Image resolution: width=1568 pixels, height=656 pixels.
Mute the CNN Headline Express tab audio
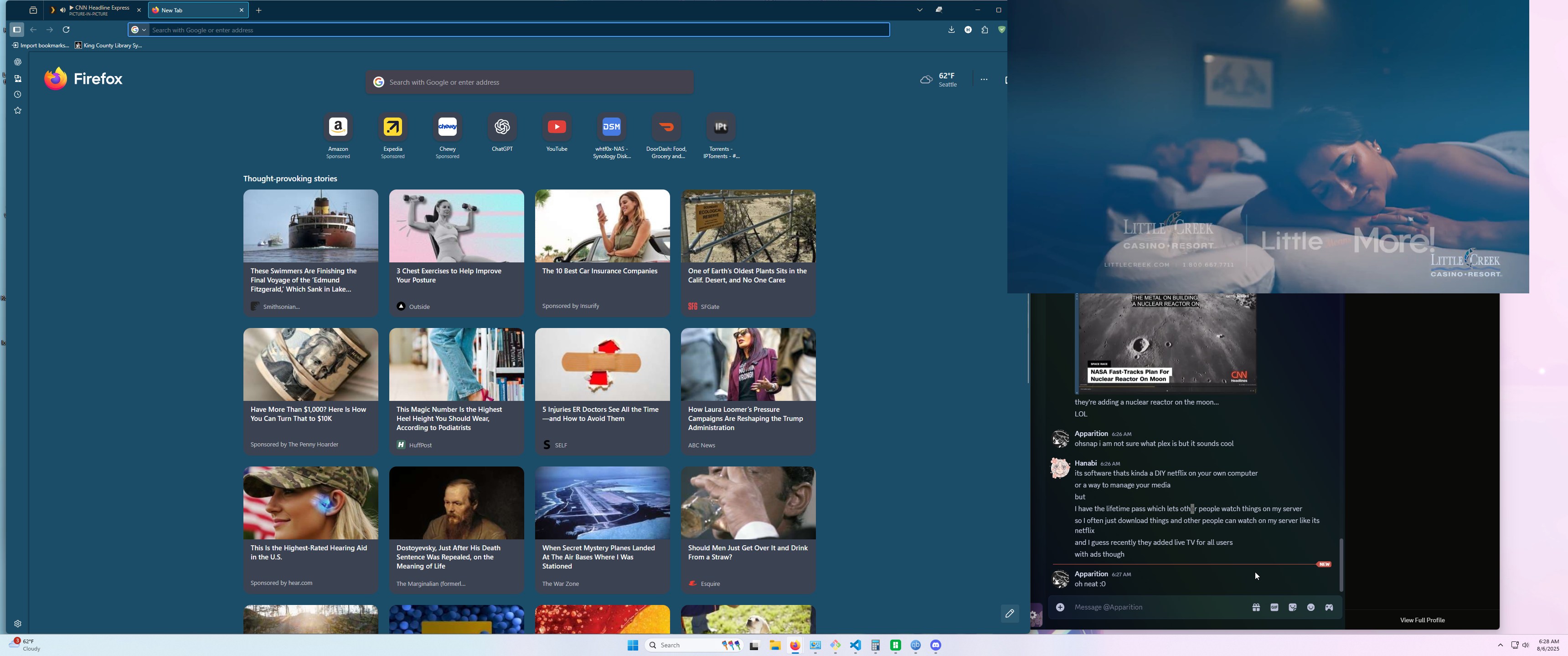[62, 10]
